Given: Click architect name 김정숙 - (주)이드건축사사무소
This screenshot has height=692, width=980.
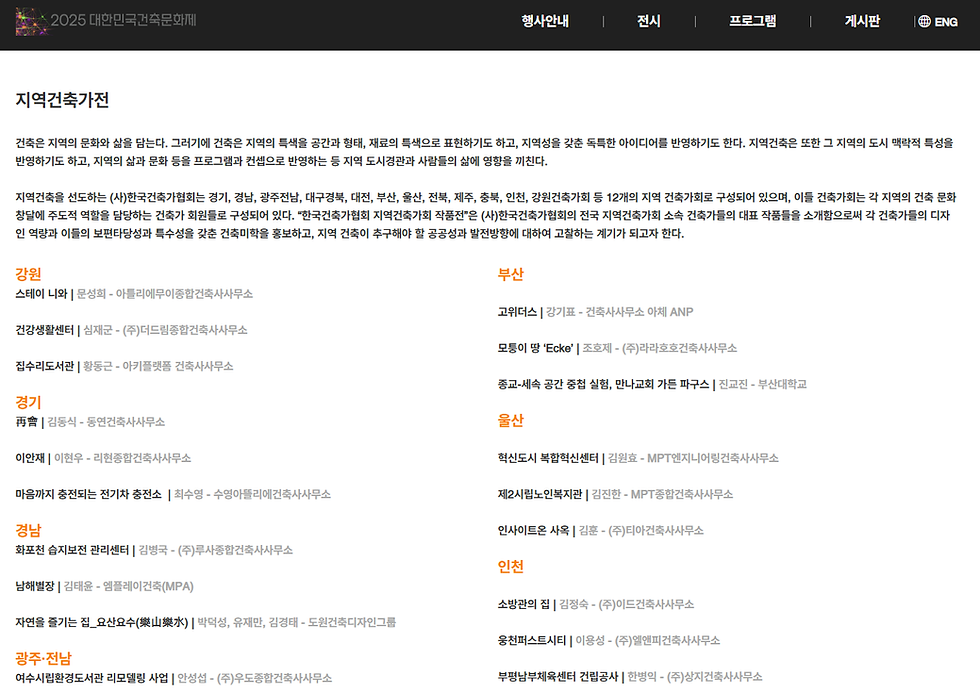Looking at the screenshot, I should [626, 604].
